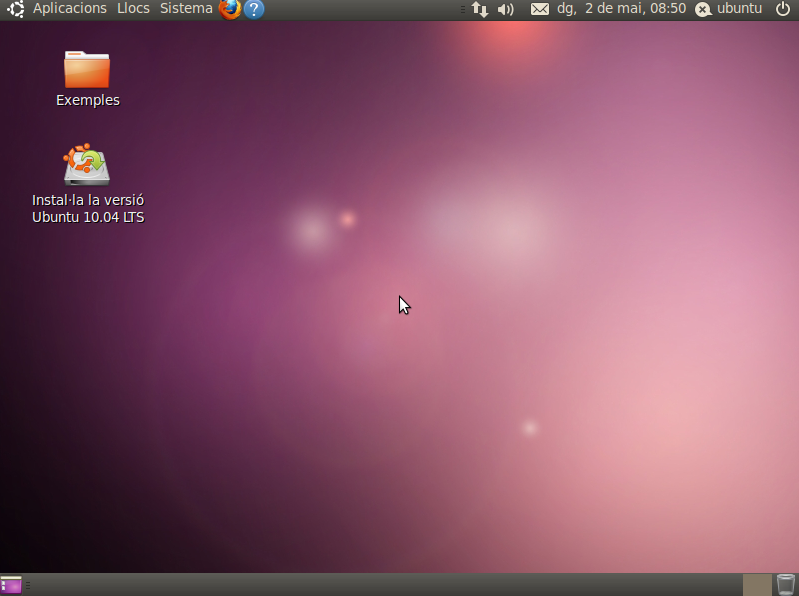Click the envelope messaging menu icon
Image resolution: width=799 pixels, height=596 pixels.
540,9
